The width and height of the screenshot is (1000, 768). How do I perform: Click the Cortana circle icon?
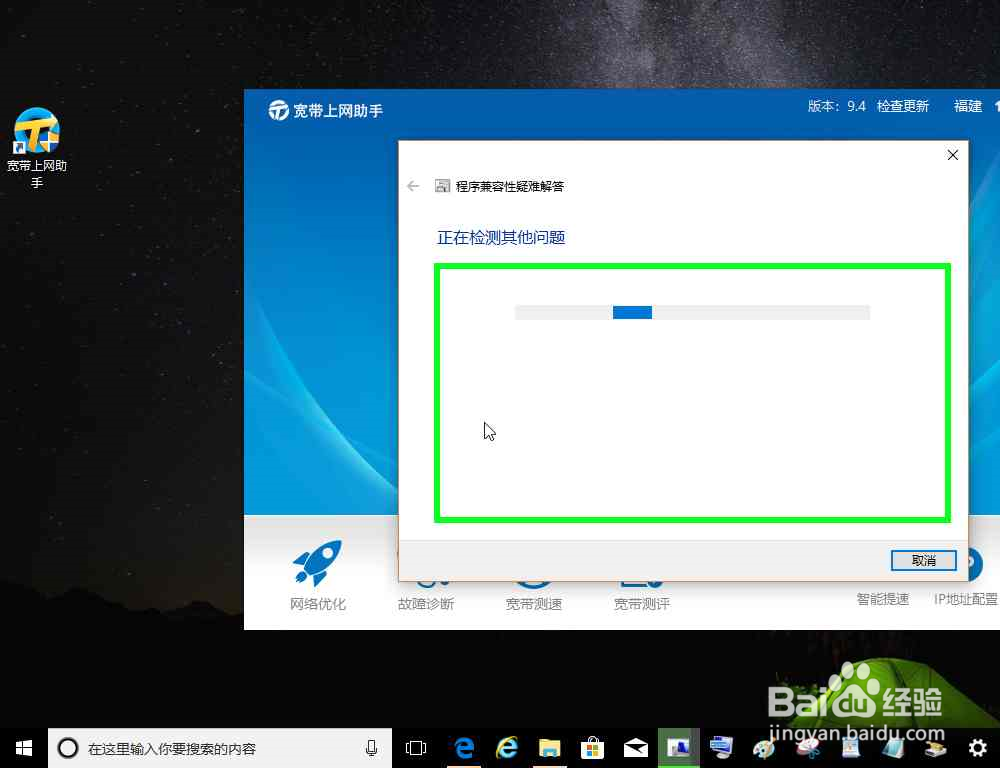[68, 748]
